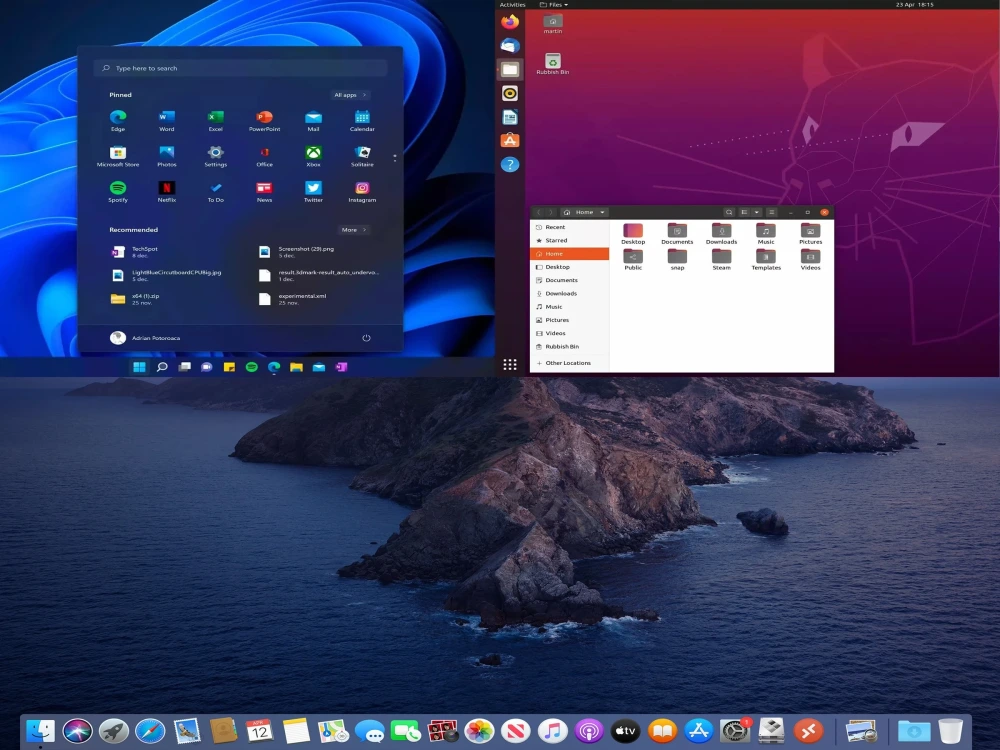
Task: Open the pinned Twitter app
Action: [x=313, y=191]
